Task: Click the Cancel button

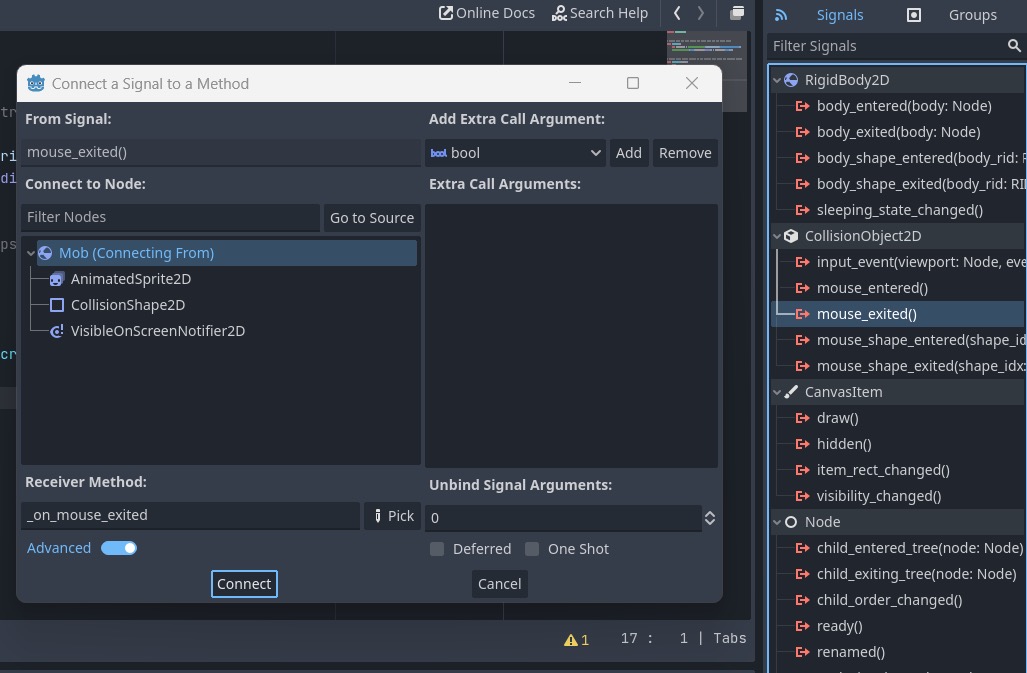Action: pos(500,584)
